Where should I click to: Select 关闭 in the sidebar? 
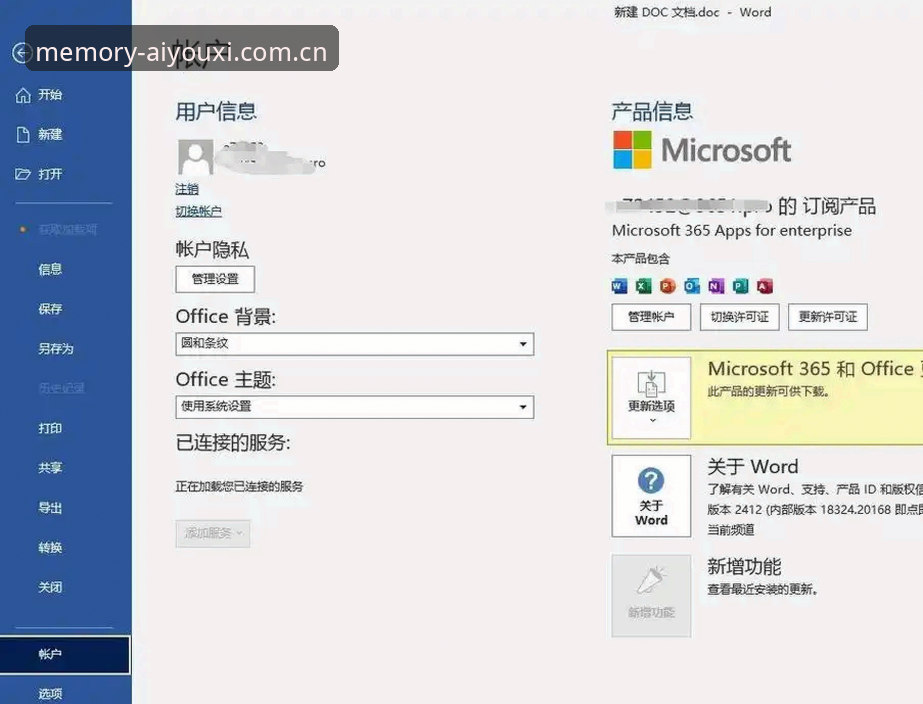point(50,587)
